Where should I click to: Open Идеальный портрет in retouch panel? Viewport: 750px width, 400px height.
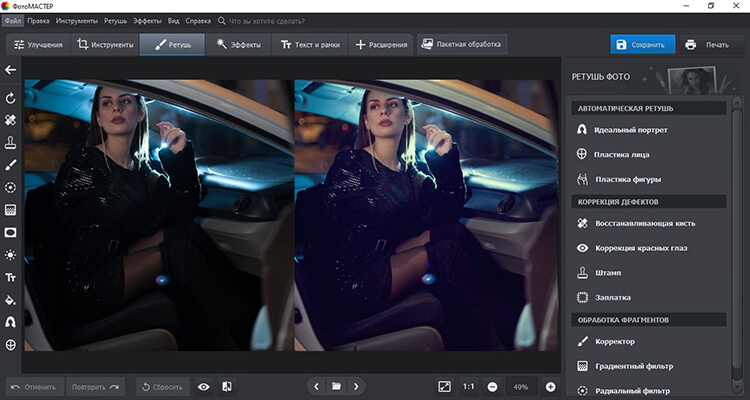[630, 130]
